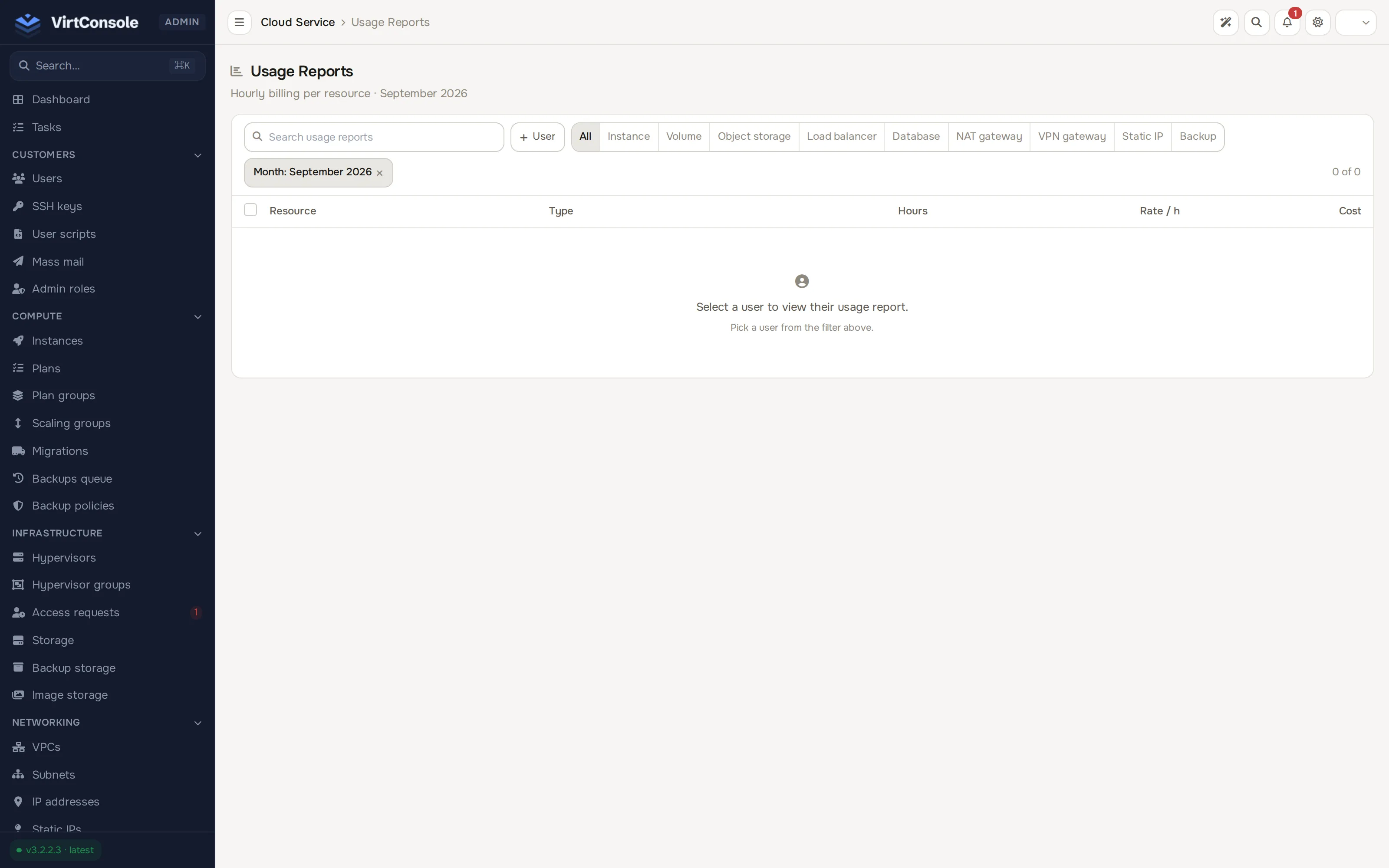Select the Instance filter tab
The height and width of the screenshot is (868, 1389).
(629, 137)
